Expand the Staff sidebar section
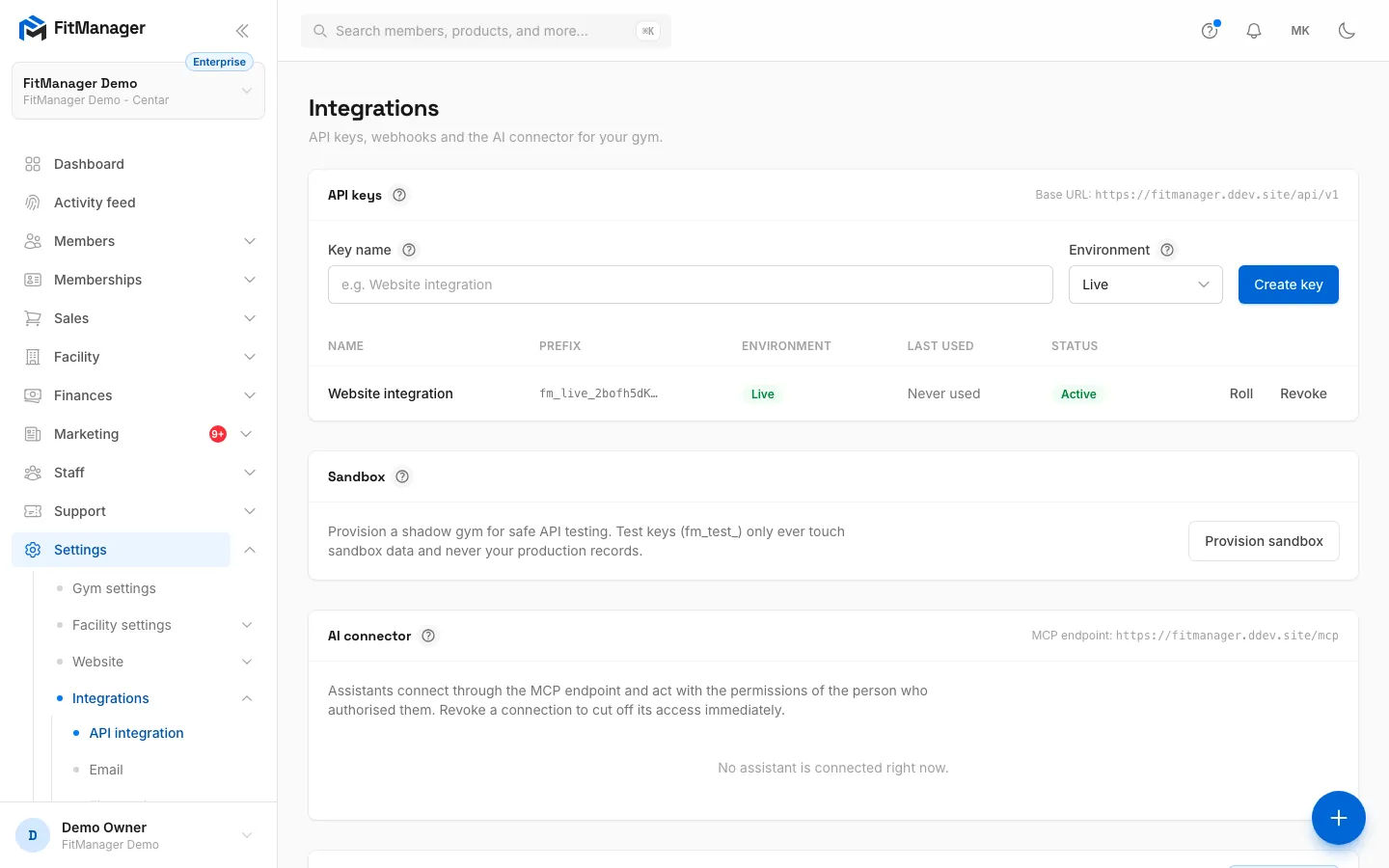Image resolution: width=1389 pixels, height=868 pixels. pyautogui.click(x=250, y=473)
